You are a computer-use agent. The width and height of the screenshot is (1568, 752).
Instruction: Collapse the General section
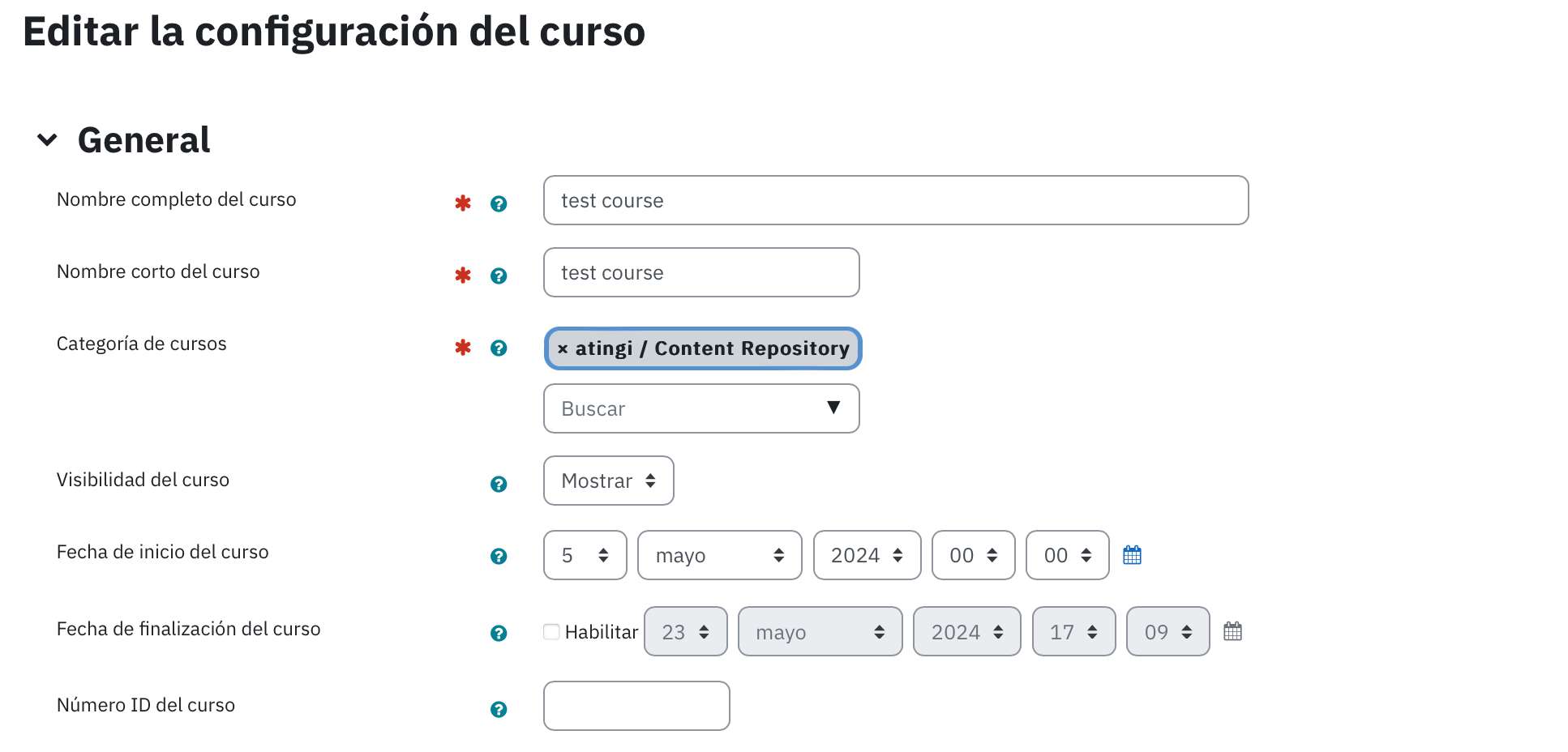47,140
